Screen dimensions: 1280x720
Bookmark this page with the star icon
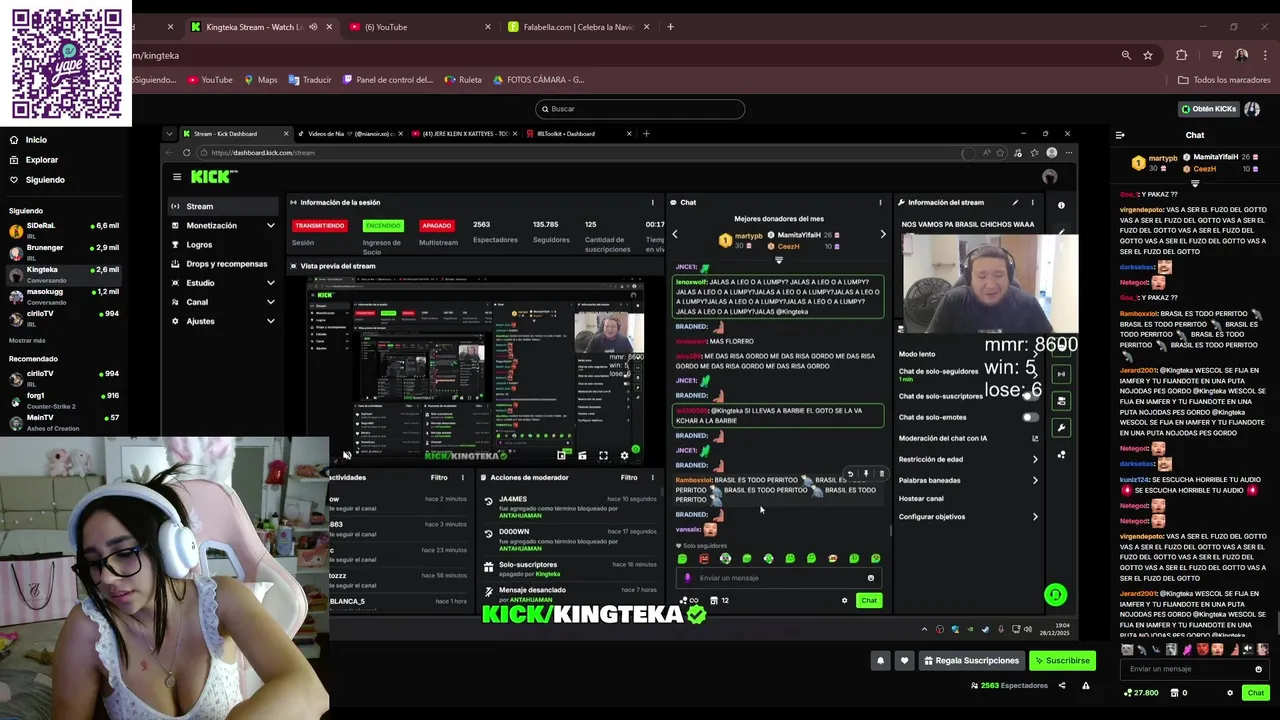[x=1148, y=55]
